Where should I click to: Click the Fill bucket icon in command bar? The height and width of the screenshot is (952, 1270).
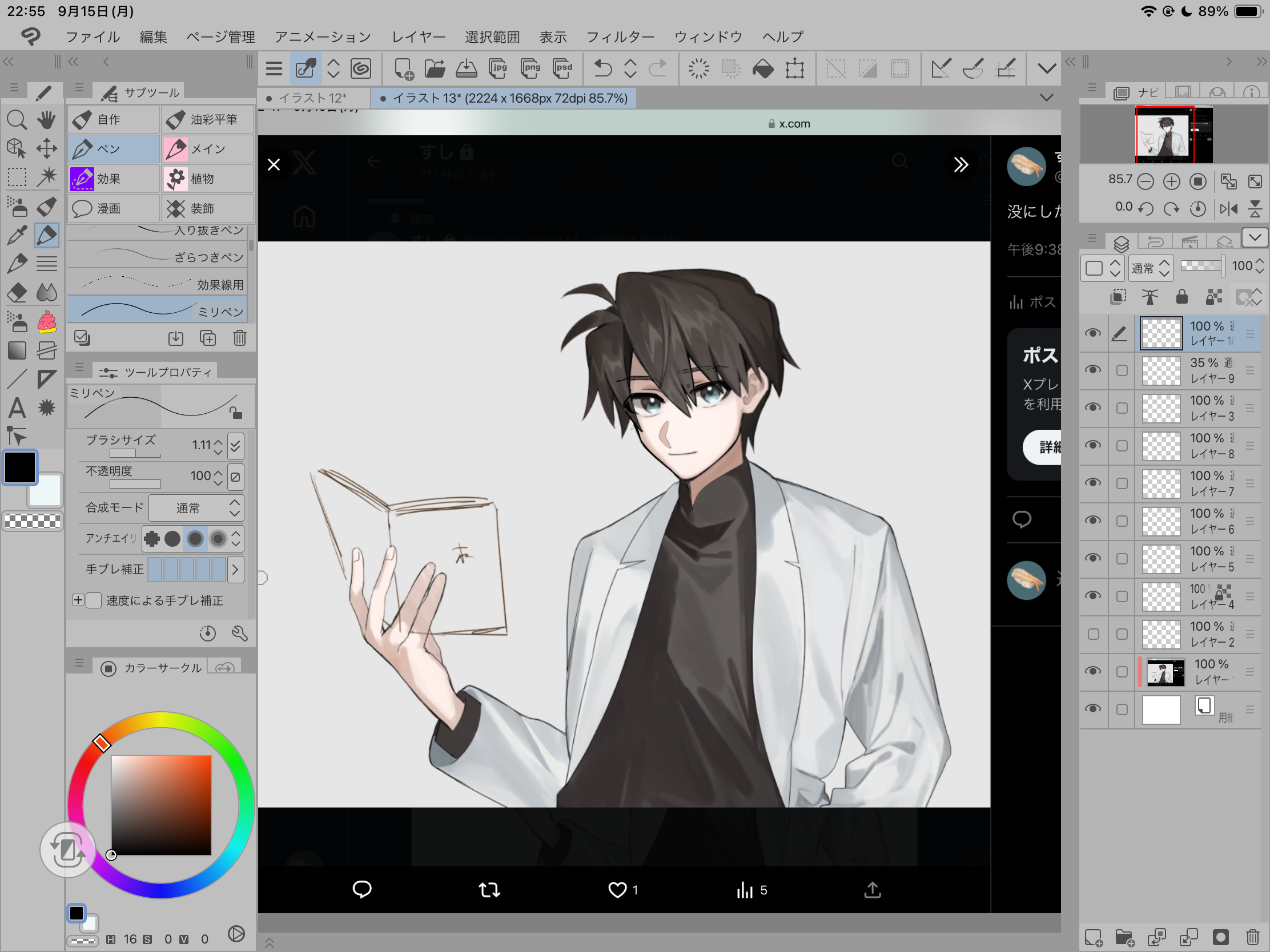[x=762, y=69]
